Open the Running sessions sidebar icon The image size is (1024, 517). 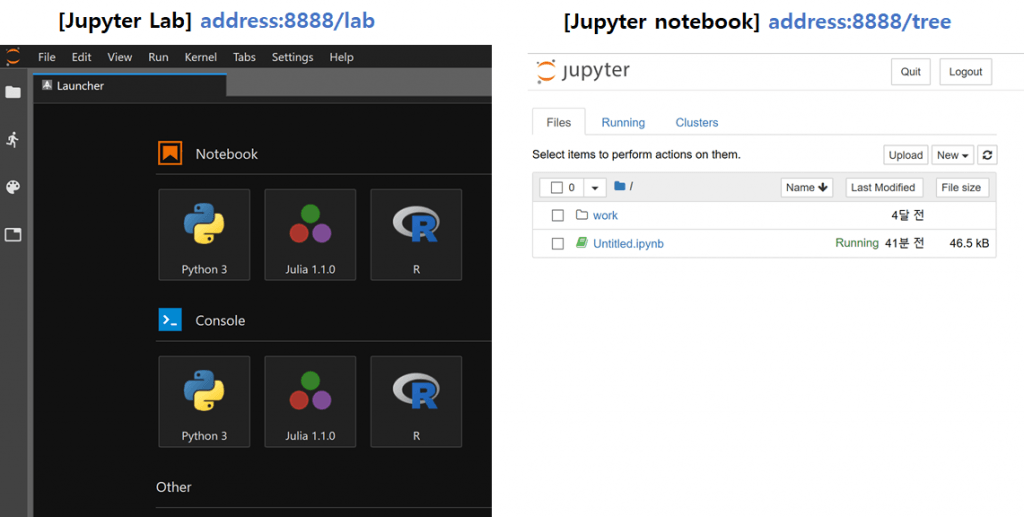click(12, 139)
